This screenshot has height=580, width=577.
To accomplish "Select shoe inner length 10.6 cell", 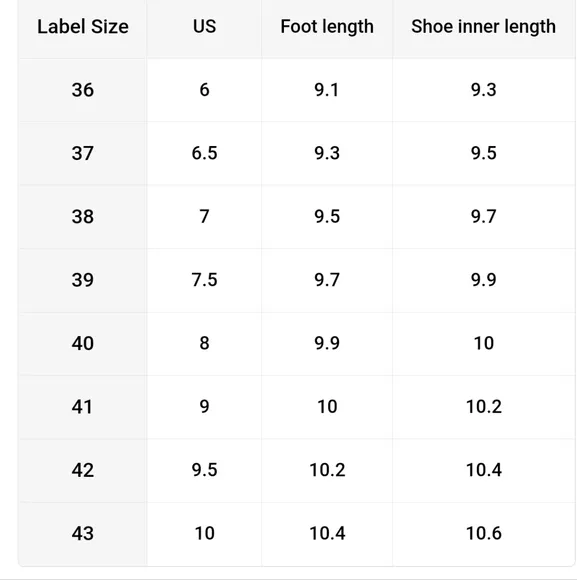I will (483, 534).
